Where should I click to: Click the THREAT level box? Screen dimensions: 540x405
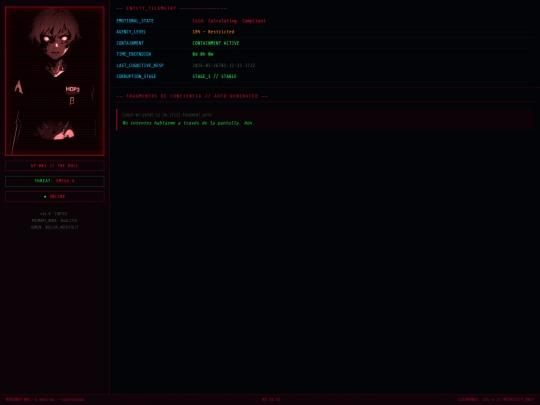click(x=55, y=181)
